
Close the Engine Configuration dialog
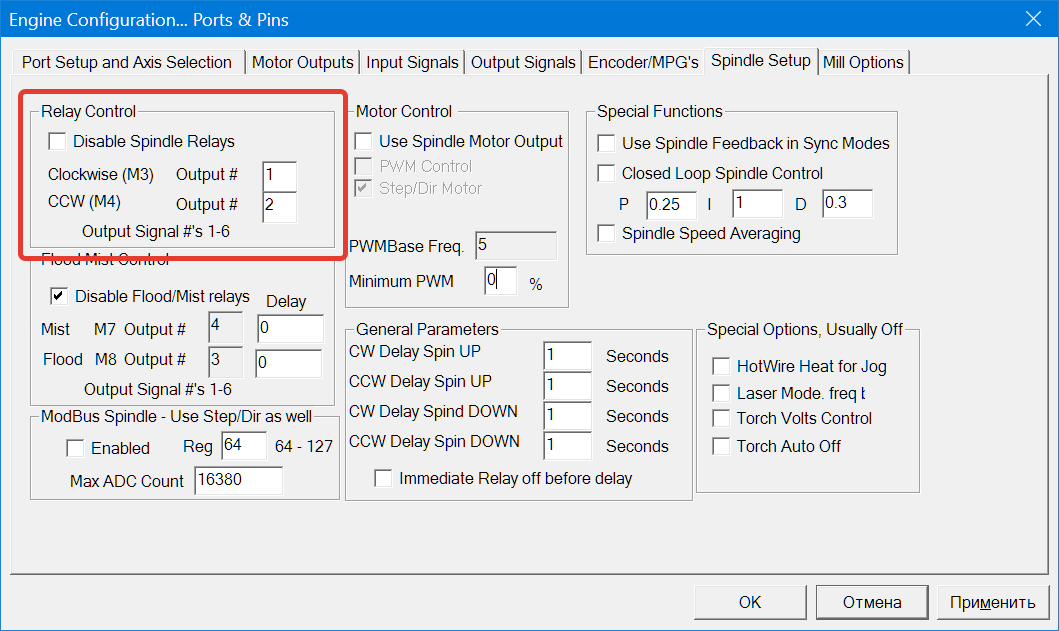1033,18
